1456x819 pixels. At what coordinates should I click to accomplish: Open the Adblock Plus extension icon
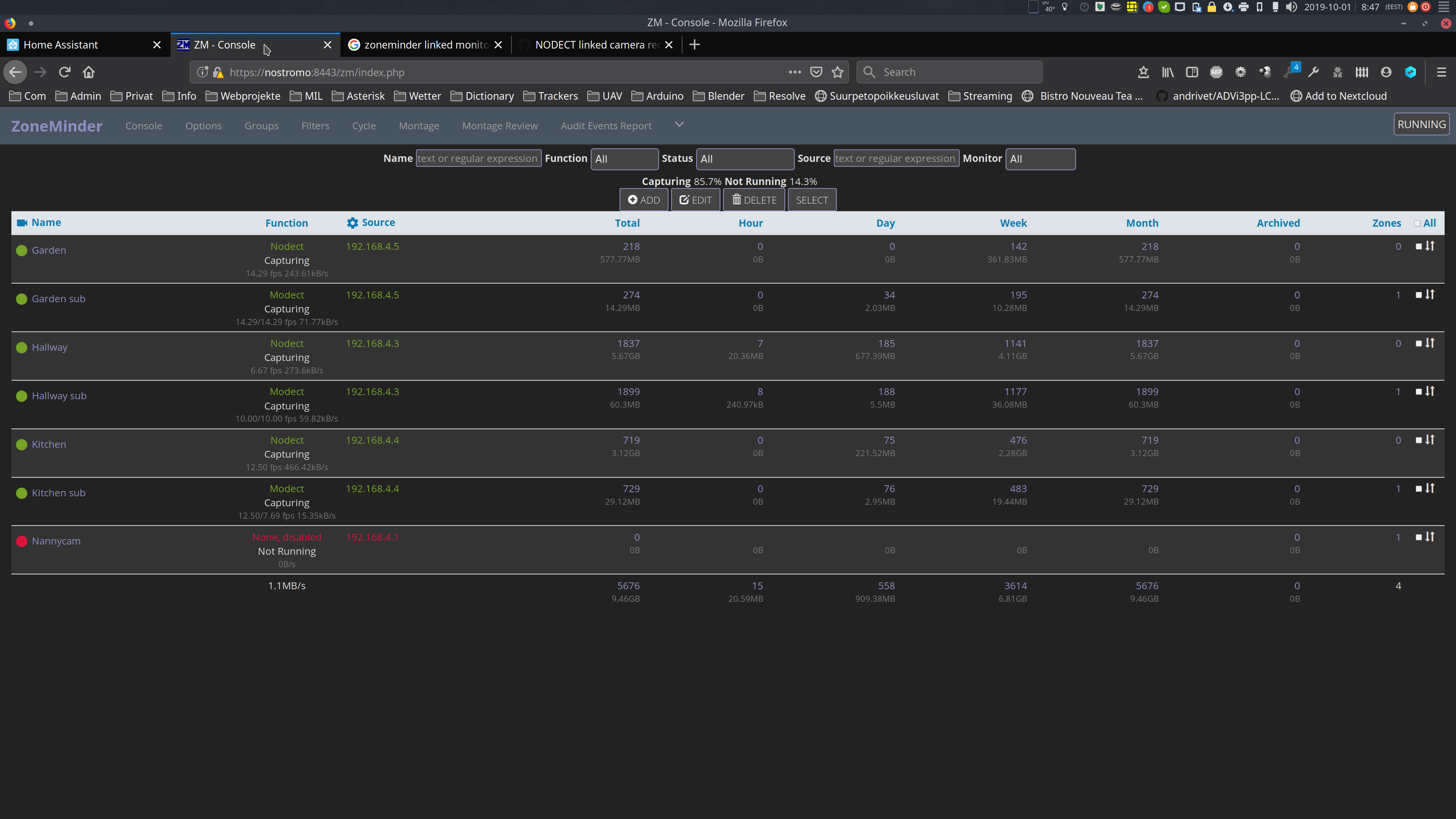[1216, 72]
